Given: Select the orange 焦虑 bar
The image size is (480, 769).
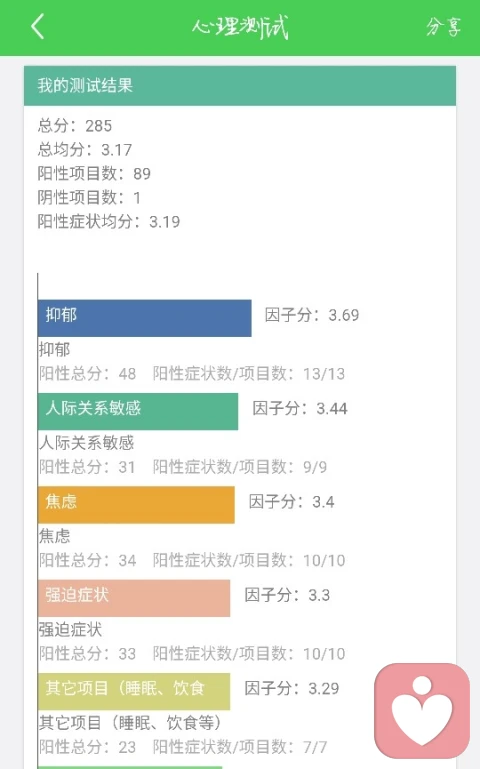Looking at the screenshot, I should point(136,505).
